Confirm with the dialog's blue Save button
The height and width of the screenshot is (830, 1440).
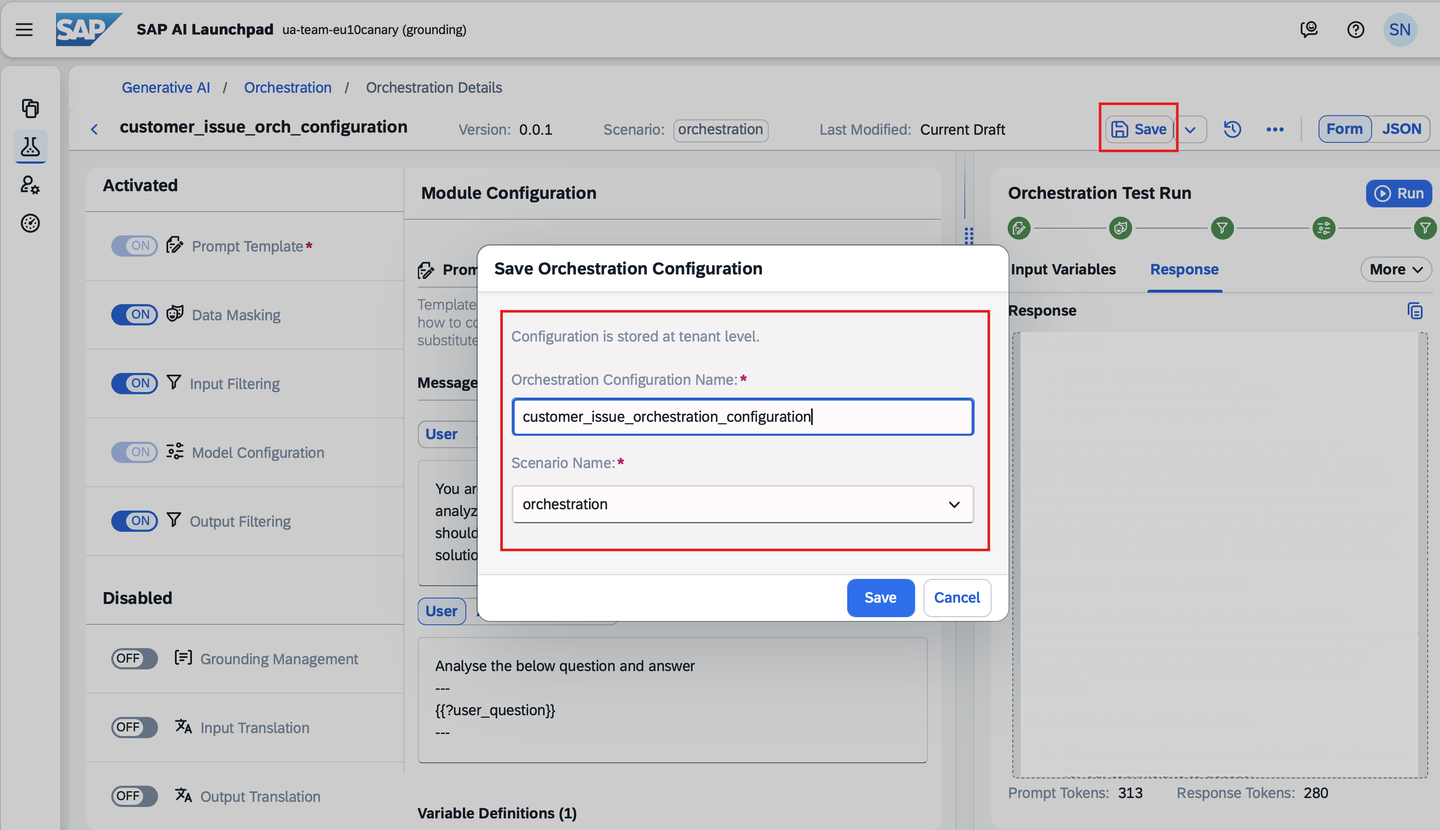880,597
